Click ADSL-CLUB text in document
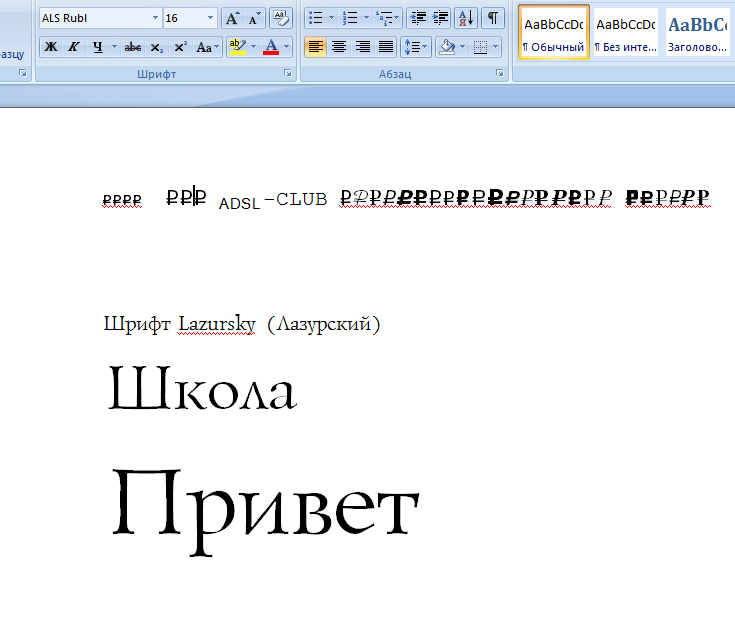 [x=273, y=201]
